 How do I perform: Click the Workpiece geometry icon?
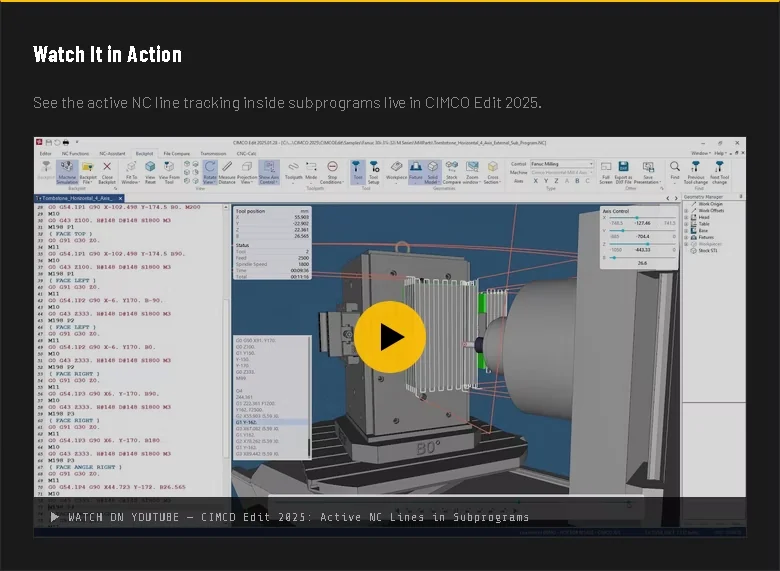[x=396, y=171]
